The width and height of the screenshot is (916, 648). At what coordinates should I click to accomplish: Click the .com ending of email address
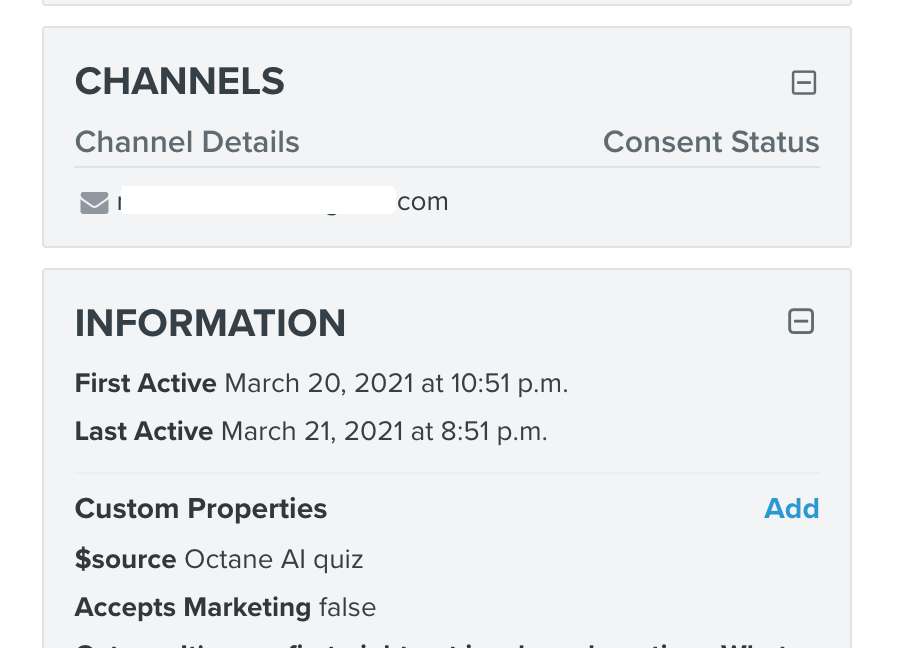[422, 202]
